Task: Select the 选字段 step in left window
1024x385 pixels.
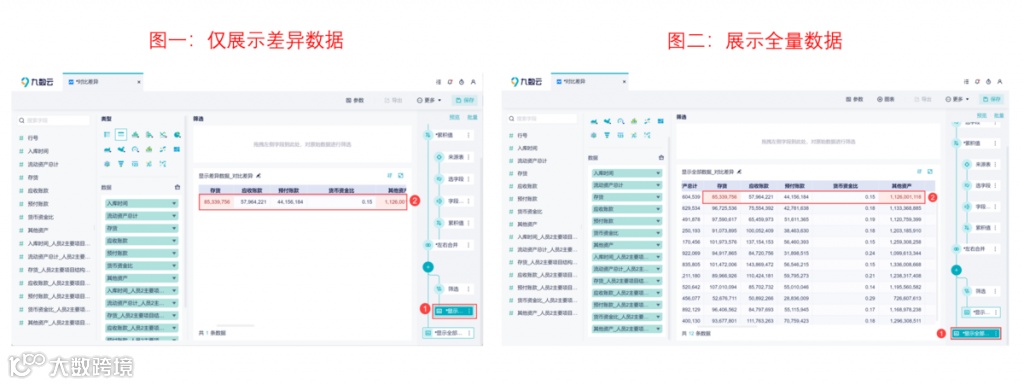Action: (454, 179)
